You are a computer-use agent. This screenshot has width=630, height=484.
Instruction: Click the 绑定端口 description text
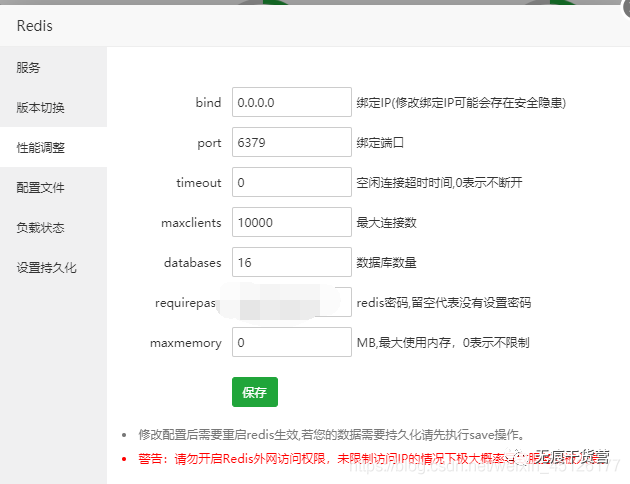click(x=380, y=143)
